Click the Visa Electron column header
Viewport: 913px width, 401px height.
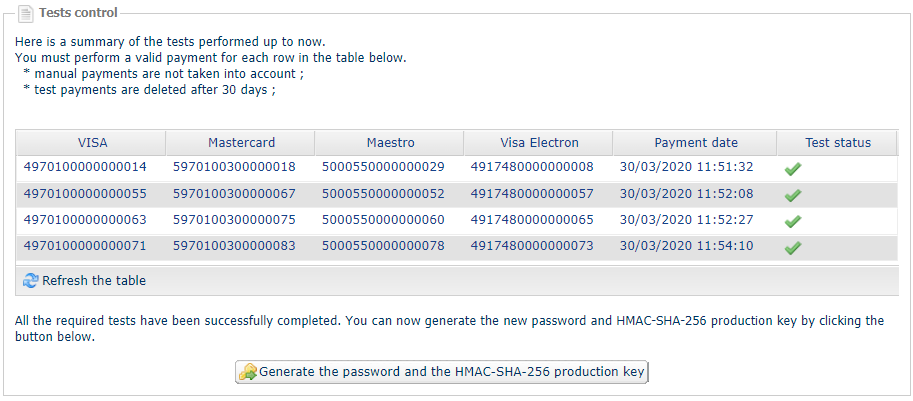click(539, 143)
